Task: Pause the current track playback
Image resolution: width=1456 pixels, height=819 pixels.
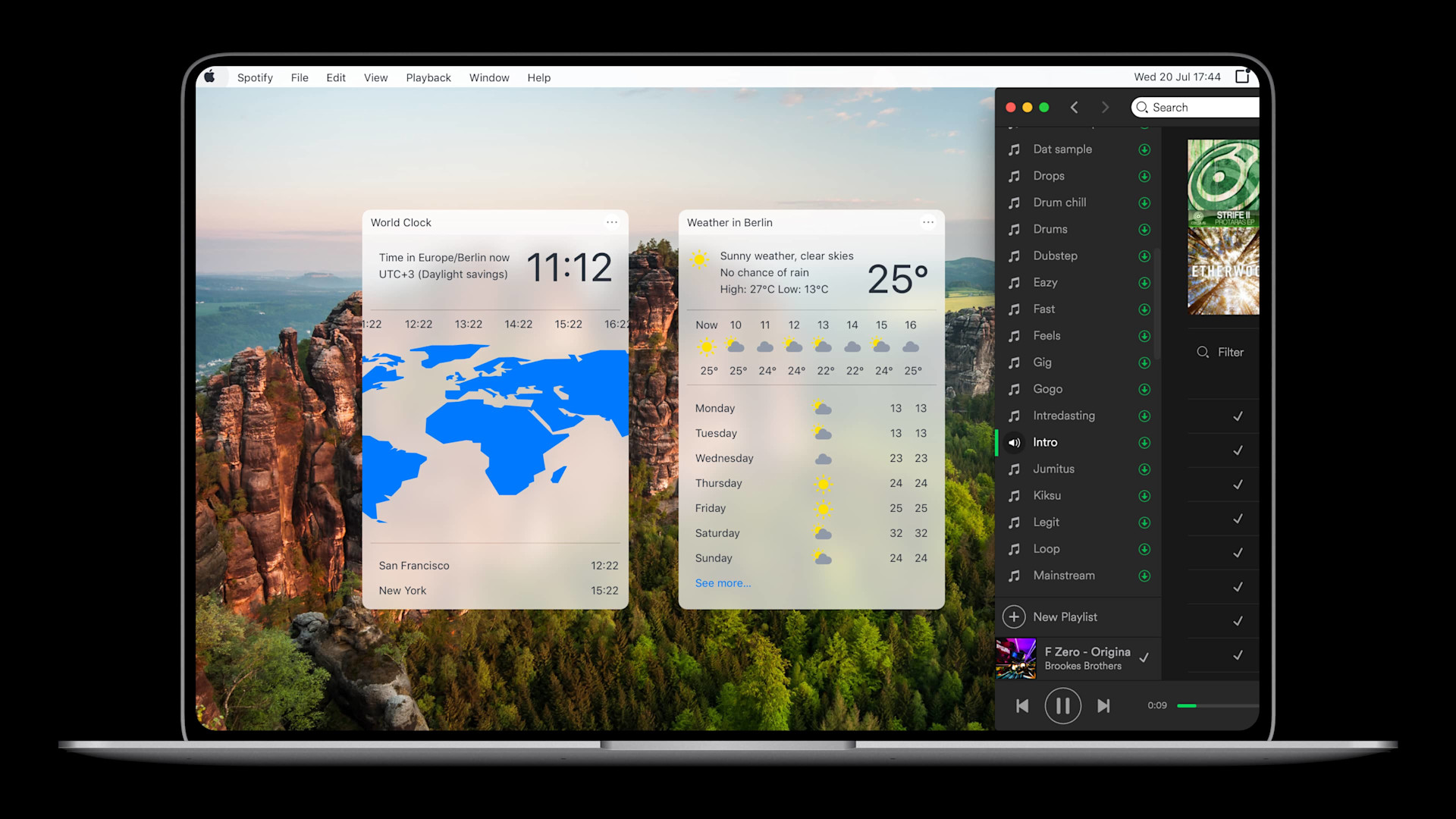Action: pyautogui.click(x=1062, y=706)
